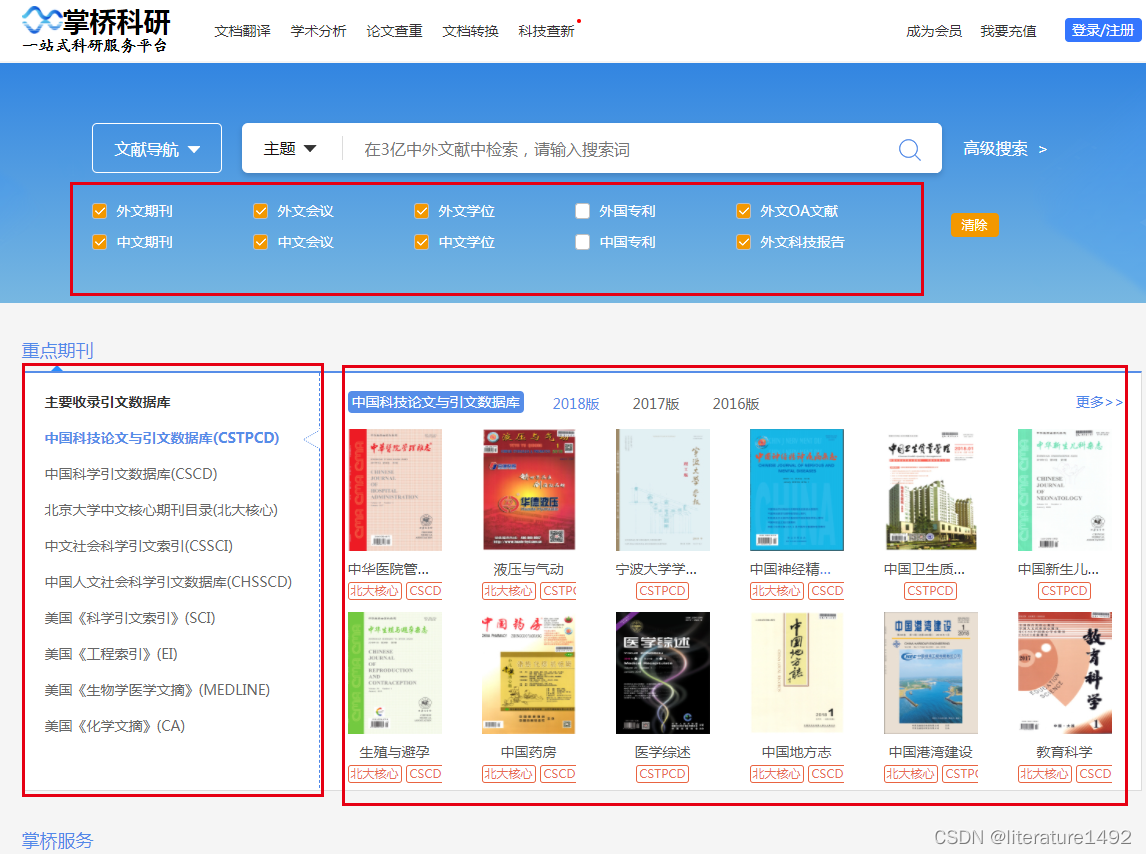Viewport: 1146px width, 854px height.
Task: Switch to the 2018版 tab
Action: pos(576,404)
